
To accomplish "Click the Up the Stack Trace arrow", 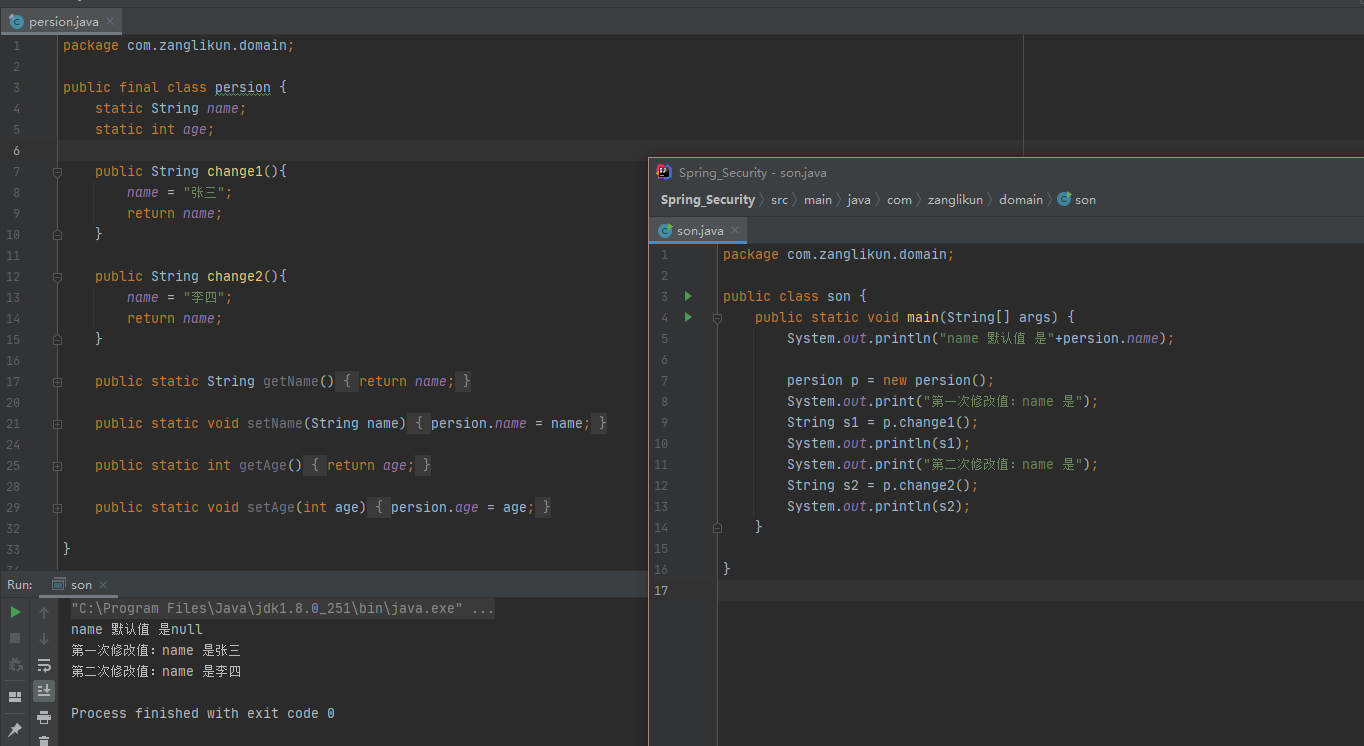I will 44,613.
